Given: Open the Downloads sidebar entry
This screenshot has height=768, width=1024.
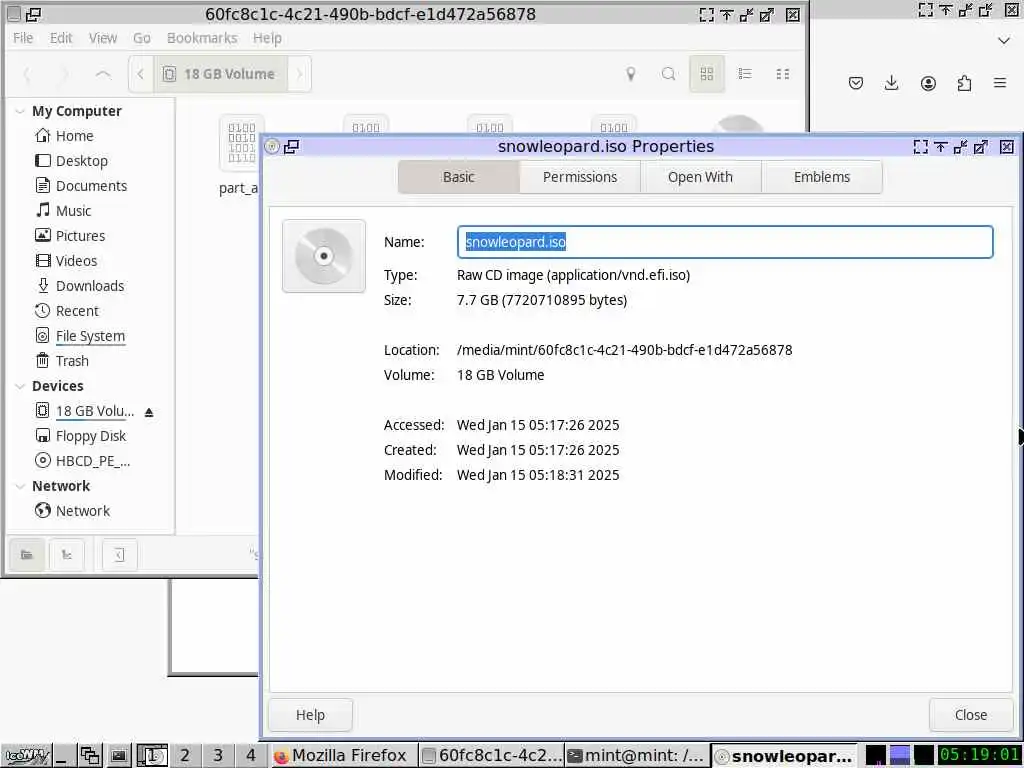Looking at the screenshot, I should [79, 286].
